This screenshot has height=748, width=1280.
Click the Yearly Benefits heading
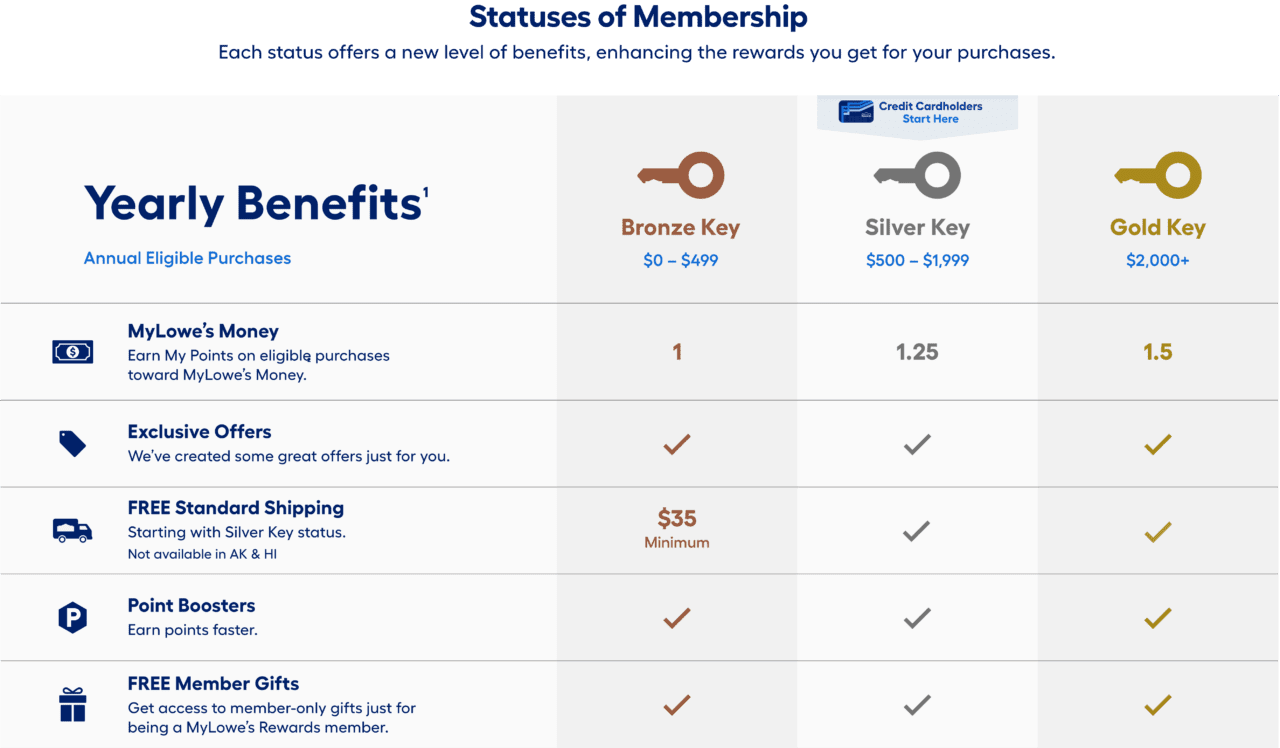pyautogui.click(x=252, y=204)
